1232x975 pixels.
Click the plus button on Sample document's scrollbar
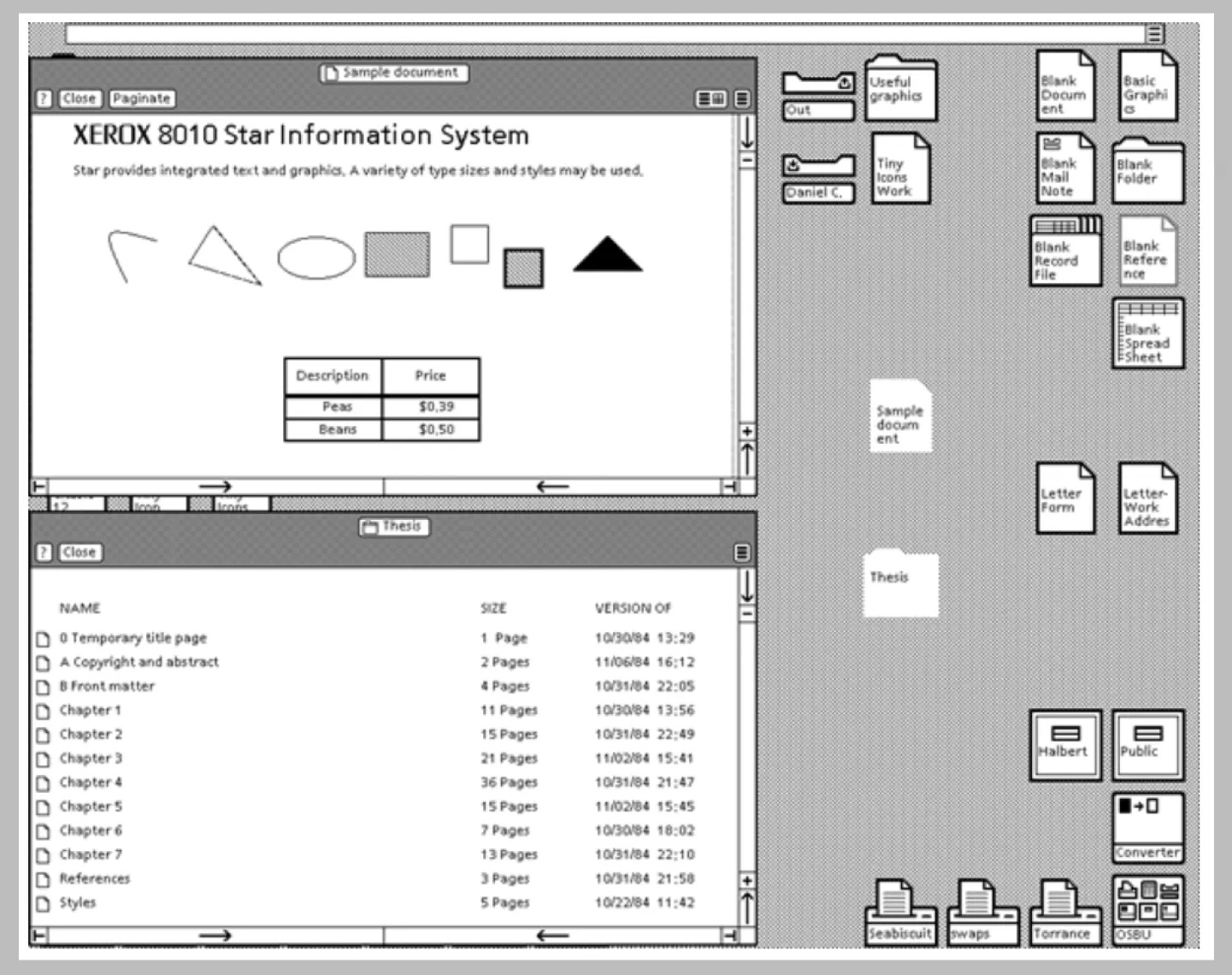746,432
